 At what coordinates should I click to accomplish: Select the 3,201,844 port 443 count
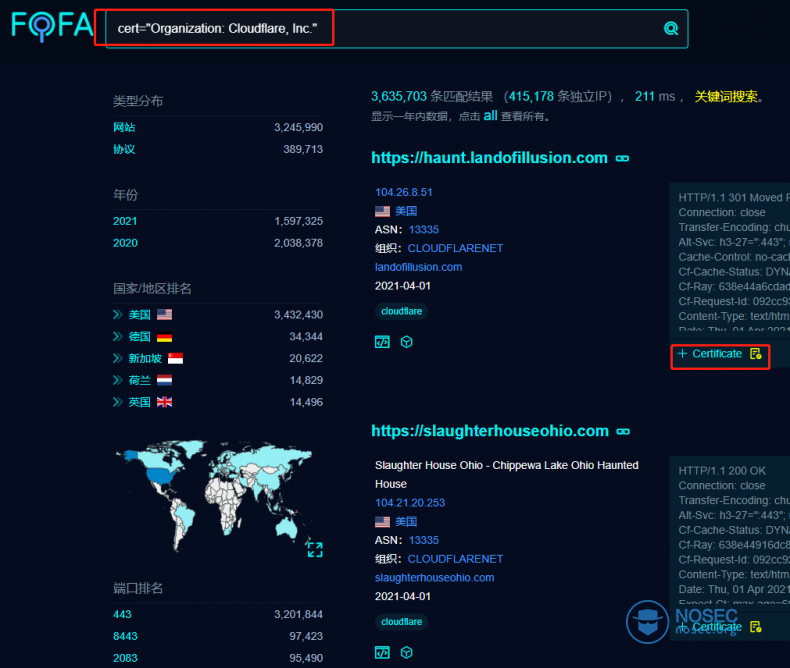click(298, 615)
